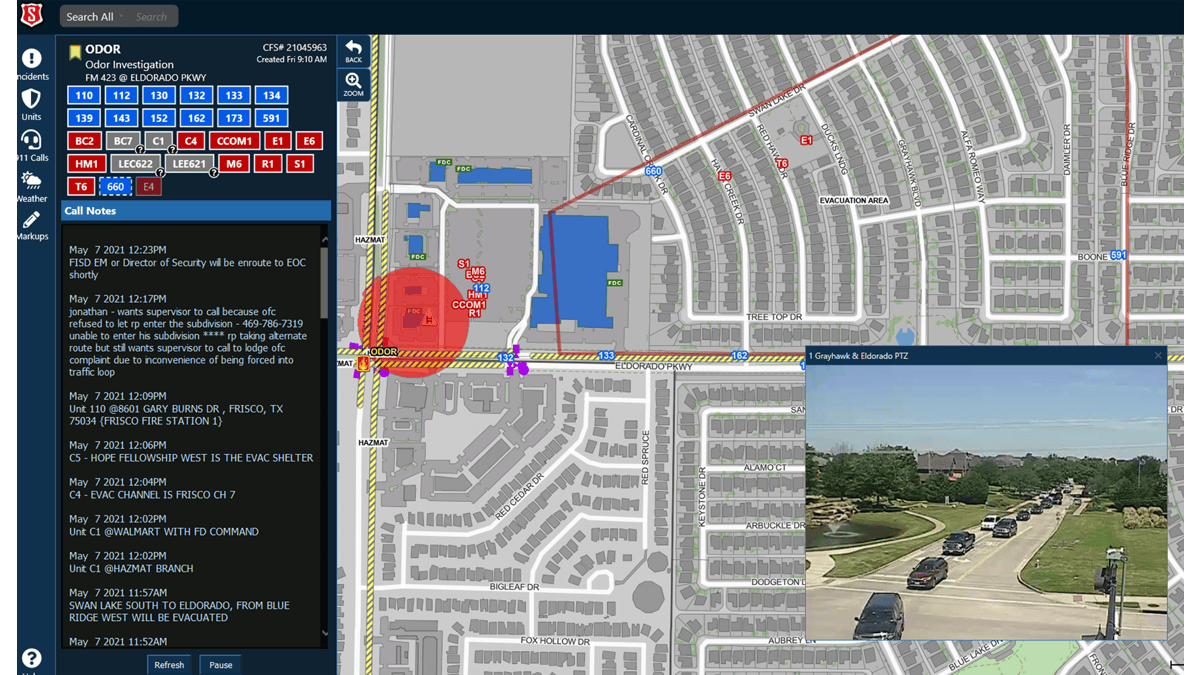Click the Refresh button below call notes

(169, 665)
